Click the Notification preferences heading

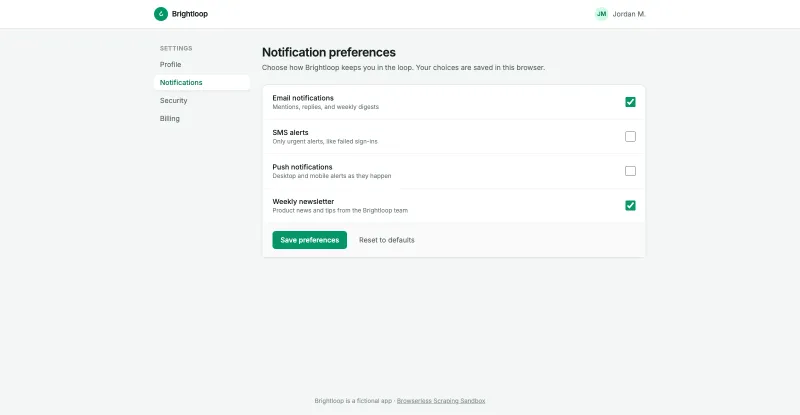(329, 52)
